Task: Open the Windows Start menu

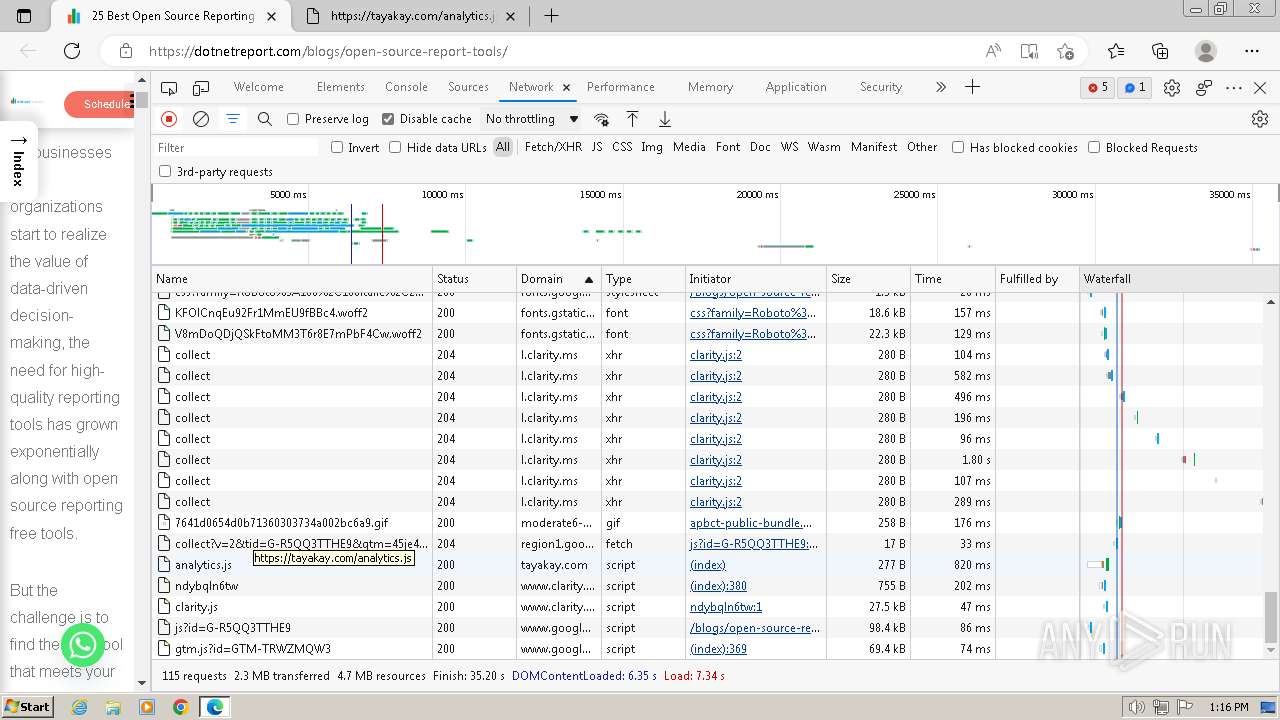Action: (x=28, y=707)
